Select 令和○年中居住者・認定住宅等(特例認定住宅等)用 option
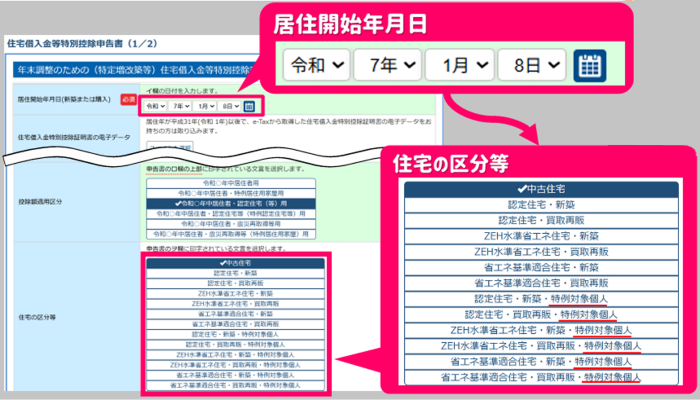This screenshot has width=700, height=400. coord(231,214)
